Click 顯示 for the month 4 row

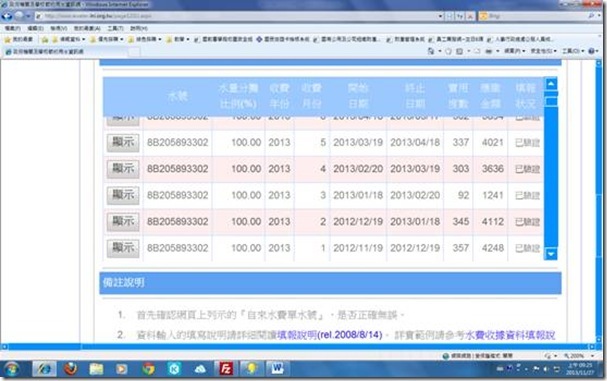(123, 169)
